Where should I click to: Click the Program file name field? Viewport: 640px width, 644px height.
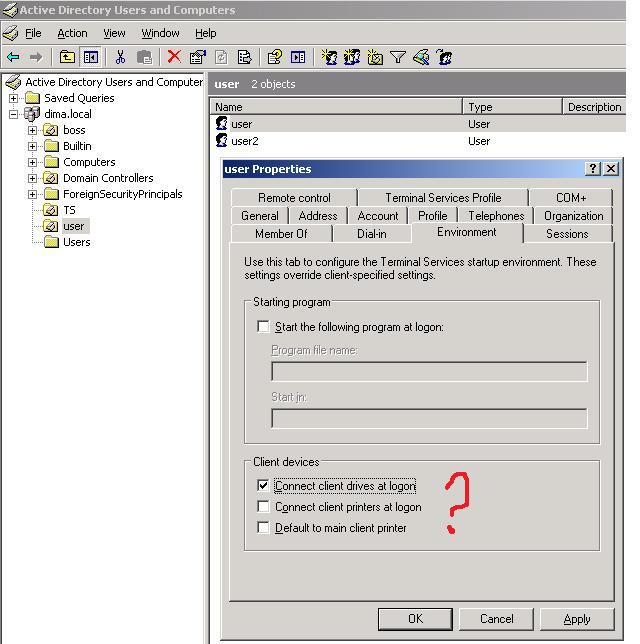point(429,371)
